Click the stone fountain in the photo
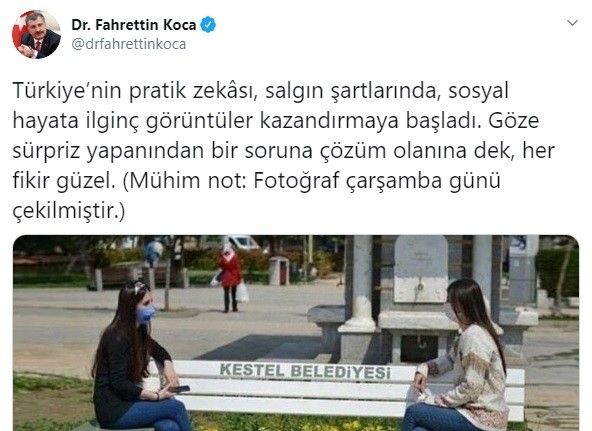The width and height of the screenshot is (592, 431). tap(421, 298)
